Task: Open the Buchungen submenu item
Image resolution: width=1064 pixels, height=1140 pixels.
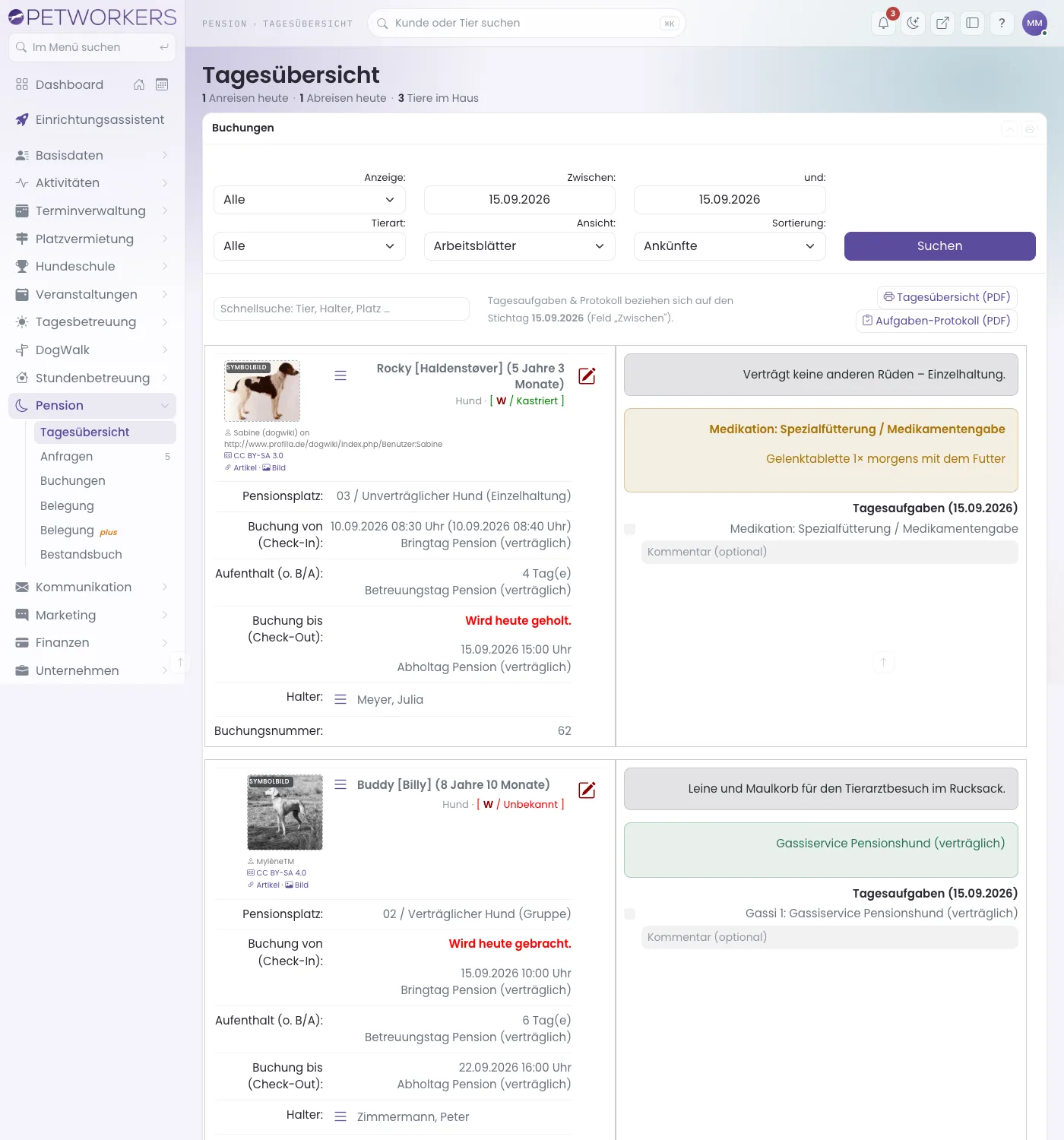Action: (105, 481)
